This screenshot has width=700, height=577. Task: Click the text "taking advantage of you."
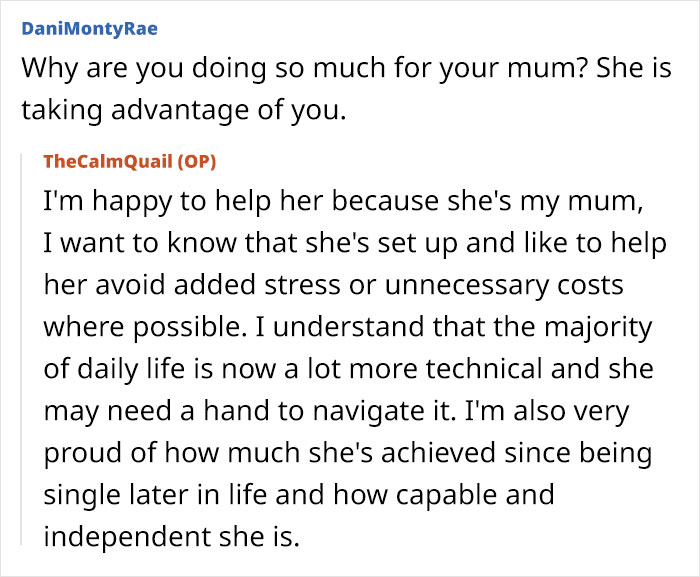183,110
